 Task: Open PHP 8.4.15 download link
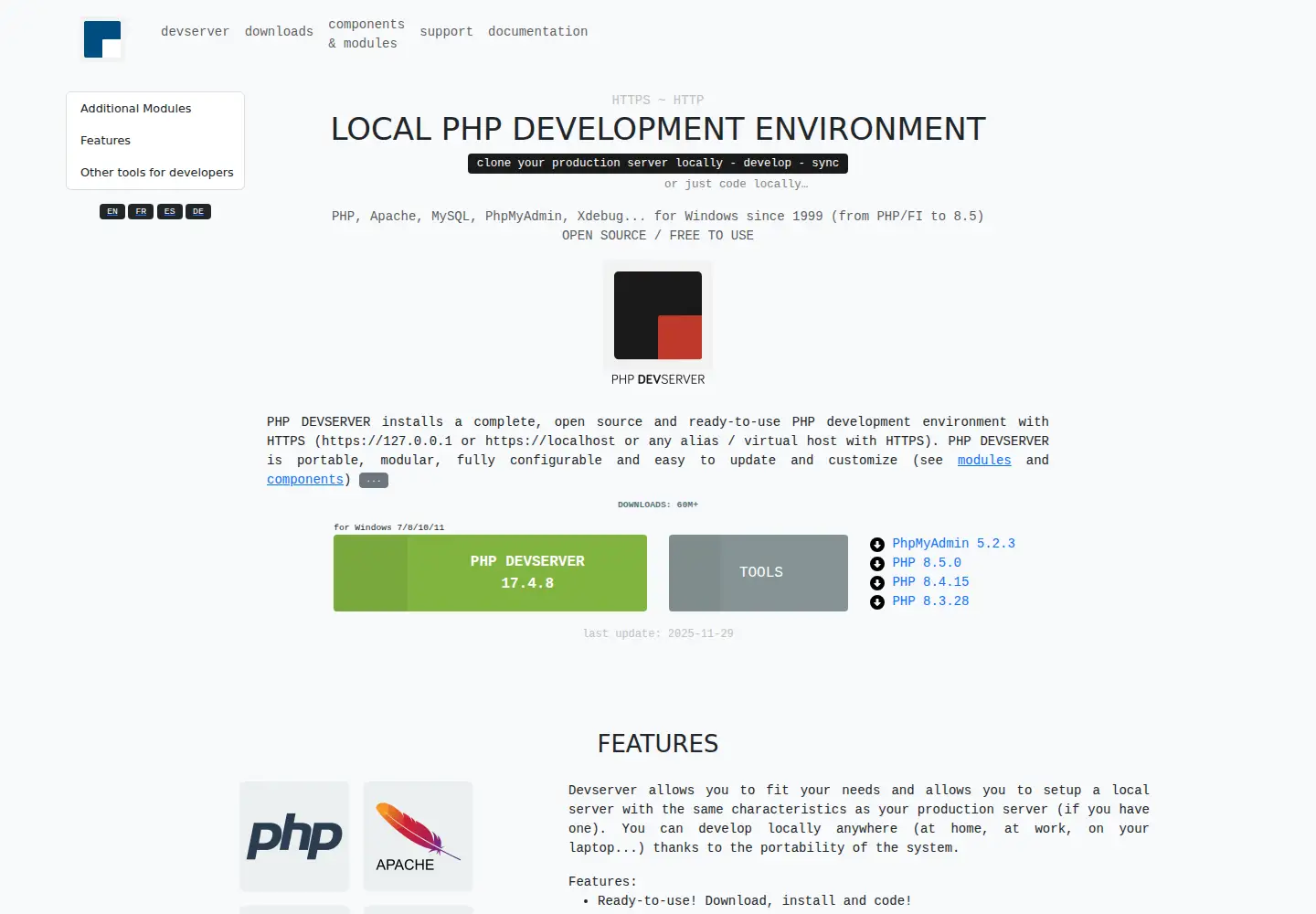(930, 581)
